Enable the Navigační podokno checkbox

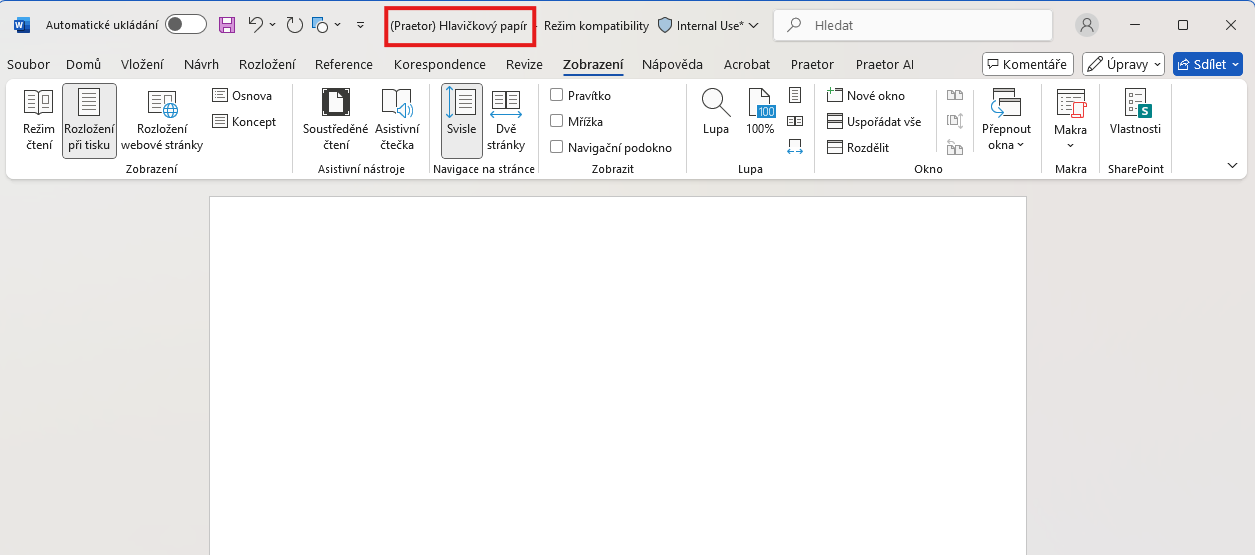point(557,148)
